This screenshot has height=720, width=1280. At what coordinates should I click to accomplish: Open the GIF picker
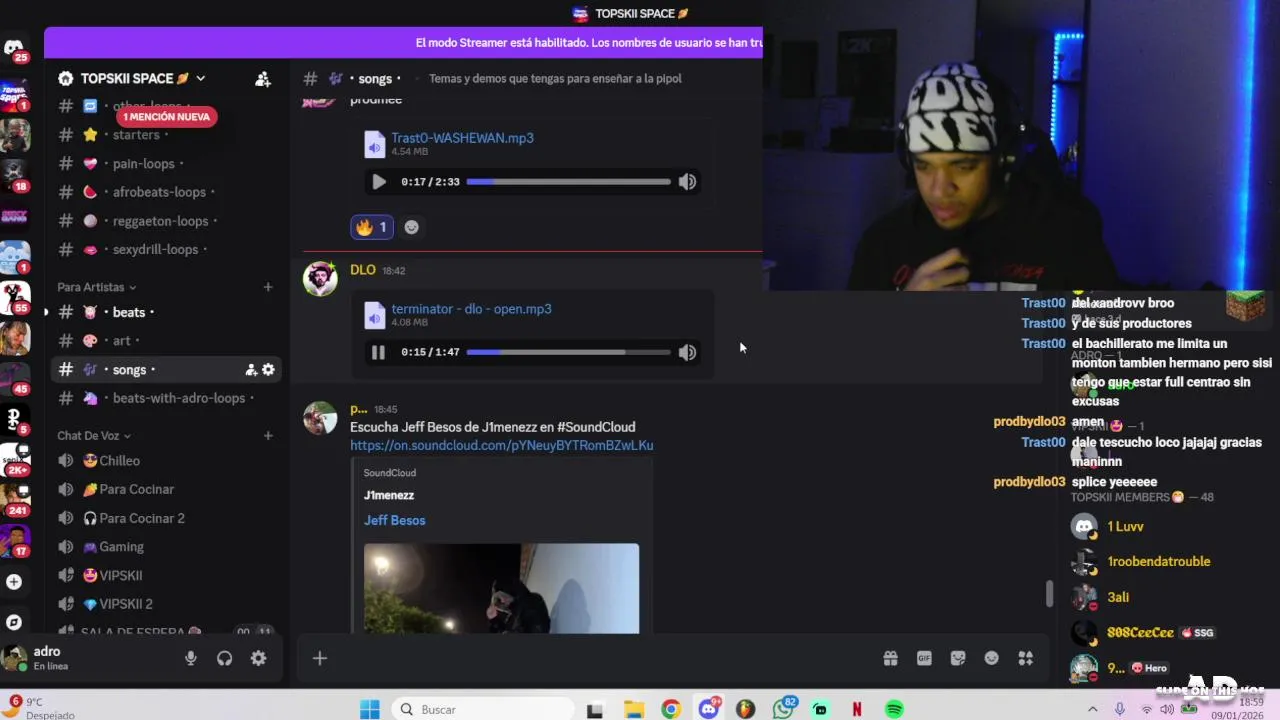[x=924, y=658]
